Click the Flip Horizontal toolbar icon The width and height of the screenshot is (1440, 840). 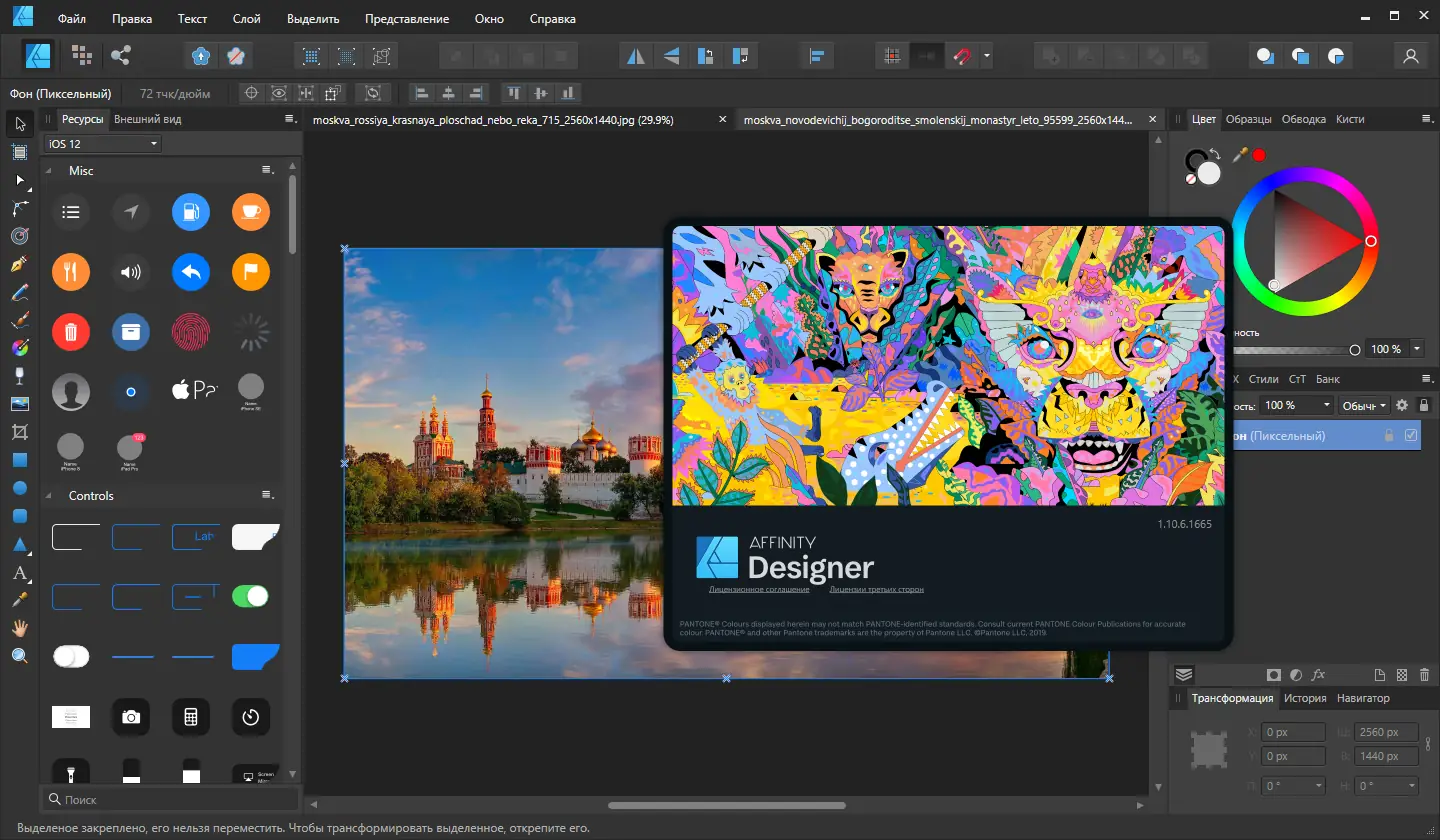pyautogui.click(x=636, y=56)
